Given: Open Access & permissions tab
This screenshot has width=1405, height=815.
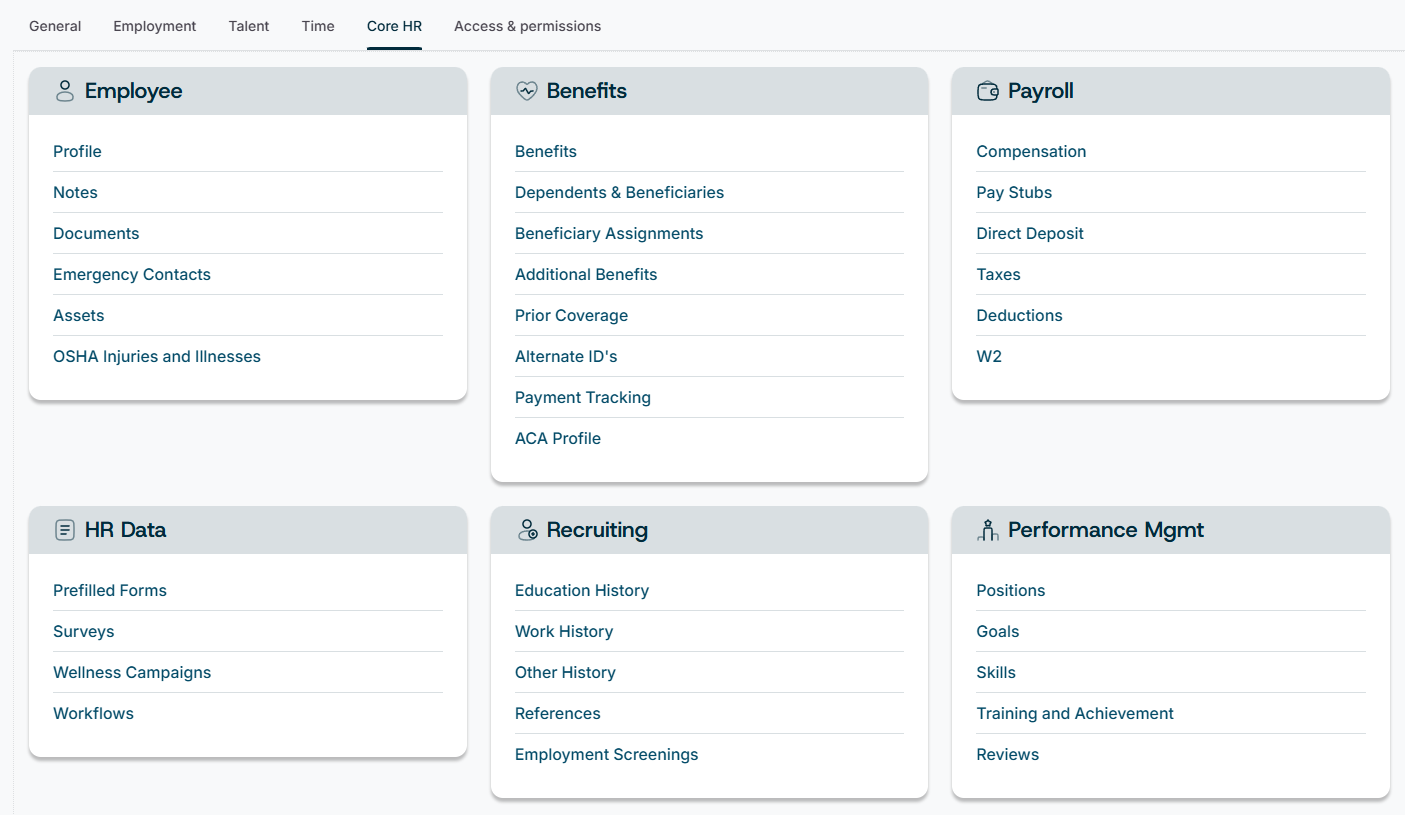Looking at the screenshot, I should pos(528,26).
